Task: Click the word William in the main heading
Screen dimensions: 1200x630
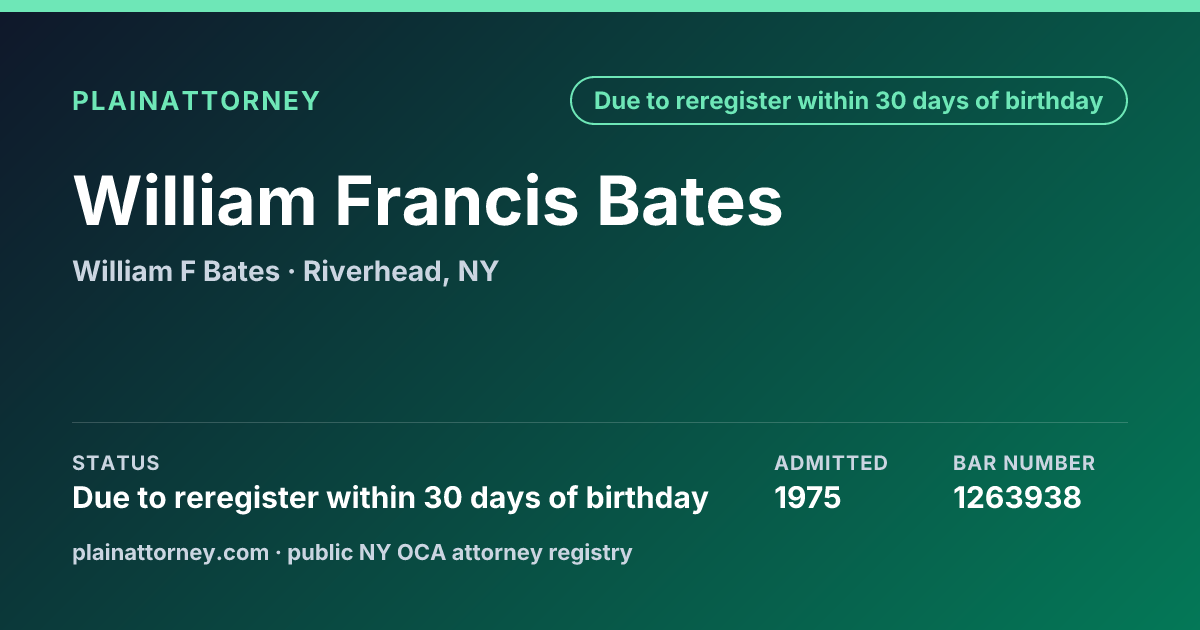Action: (x=194, y=201)
